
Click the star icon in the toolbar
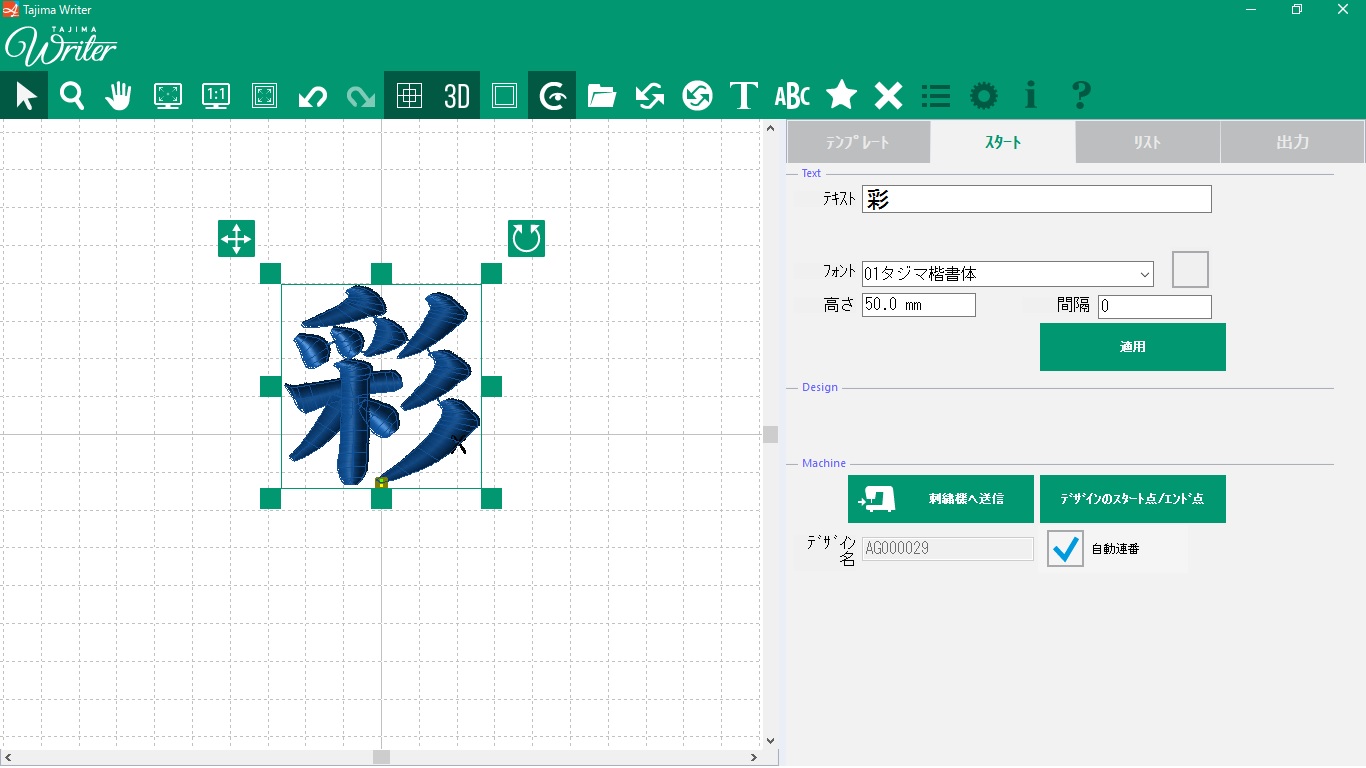point(841,95)
